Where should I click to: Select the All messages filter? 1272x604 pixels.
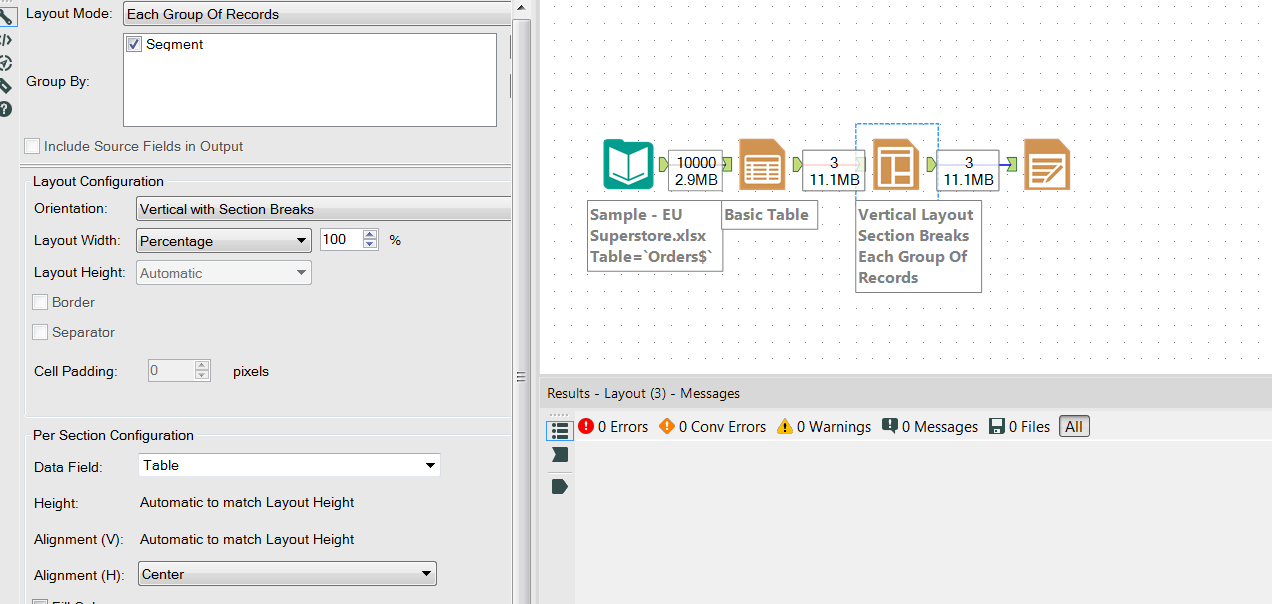(x=1073, y=425)
